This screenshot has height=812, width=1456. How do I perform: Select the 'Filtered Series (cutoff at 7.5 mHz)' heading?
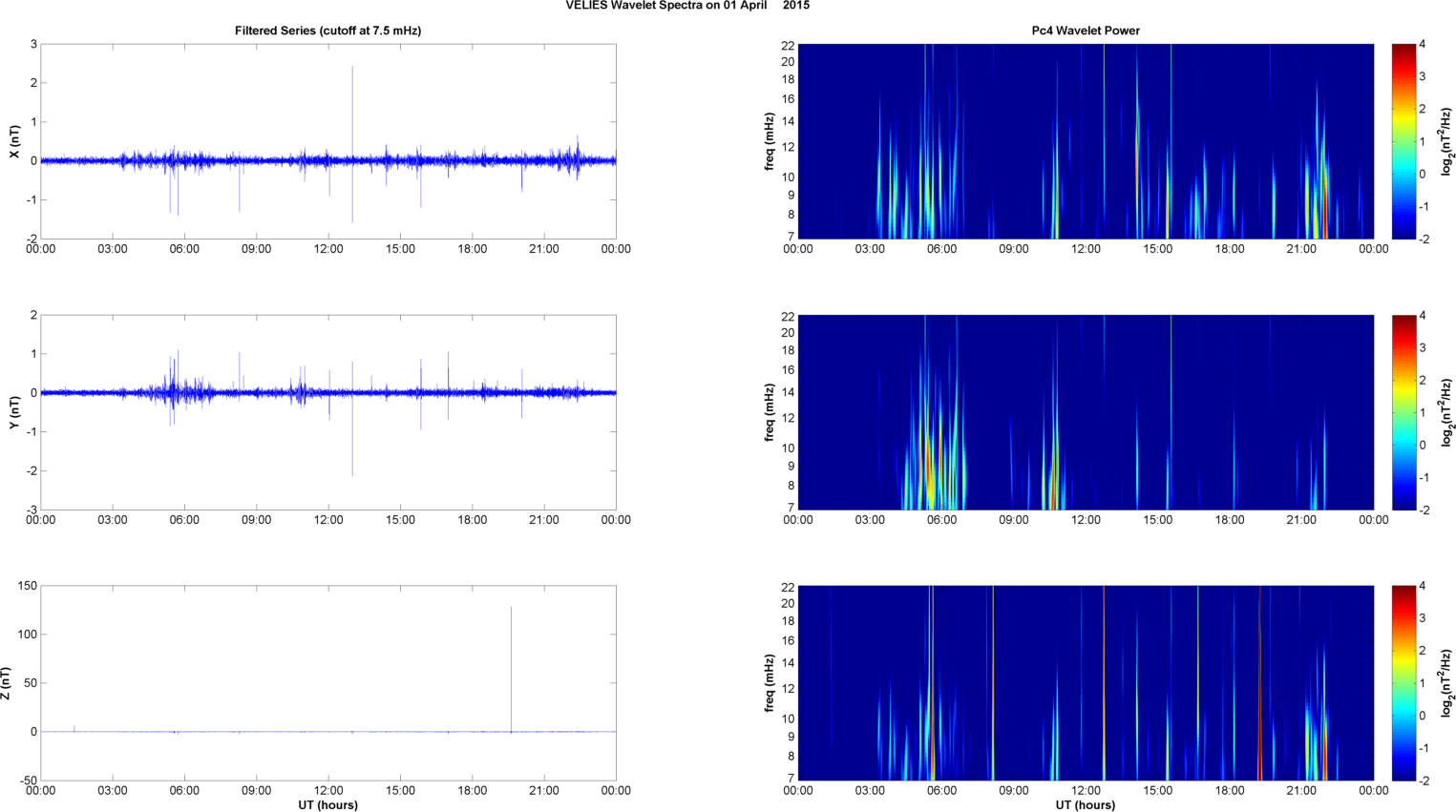[327, 31]
